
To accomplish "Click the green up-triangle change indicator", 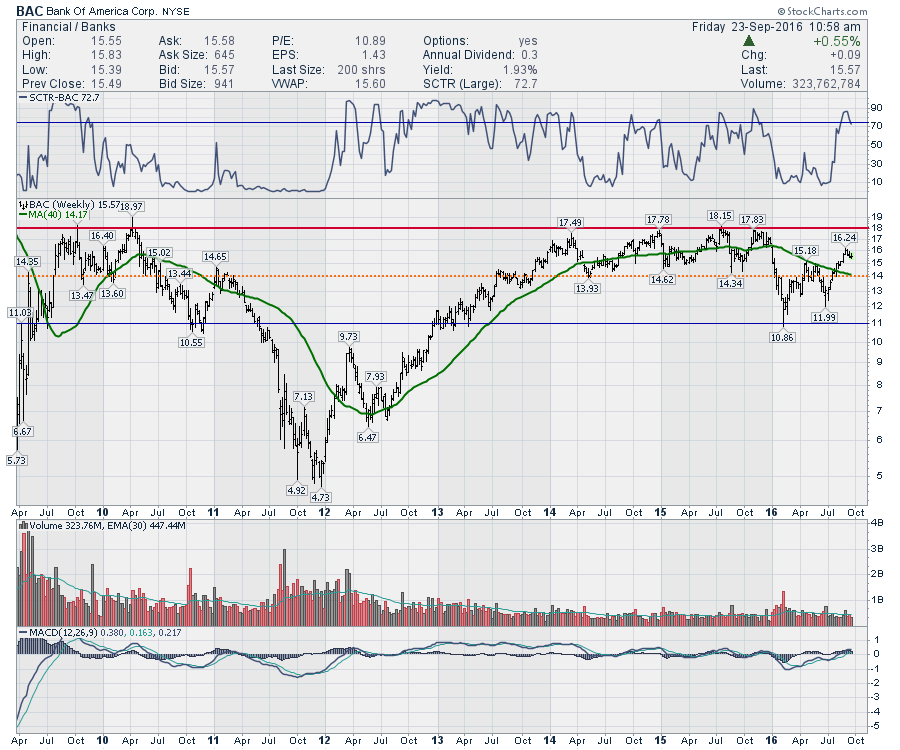I will pos(748,41).
